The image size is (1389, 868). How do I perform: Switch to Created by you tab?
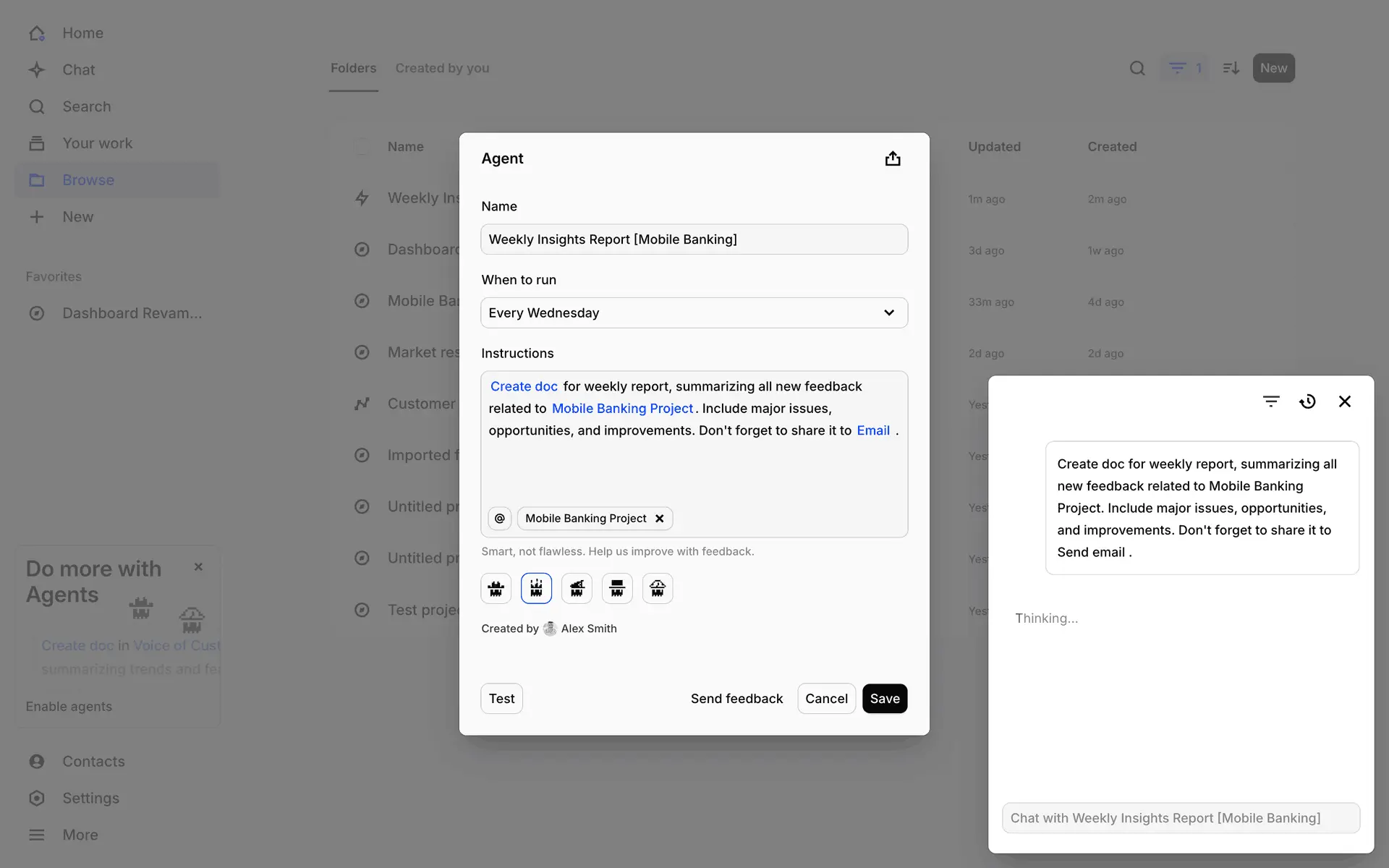coord(442,68)
